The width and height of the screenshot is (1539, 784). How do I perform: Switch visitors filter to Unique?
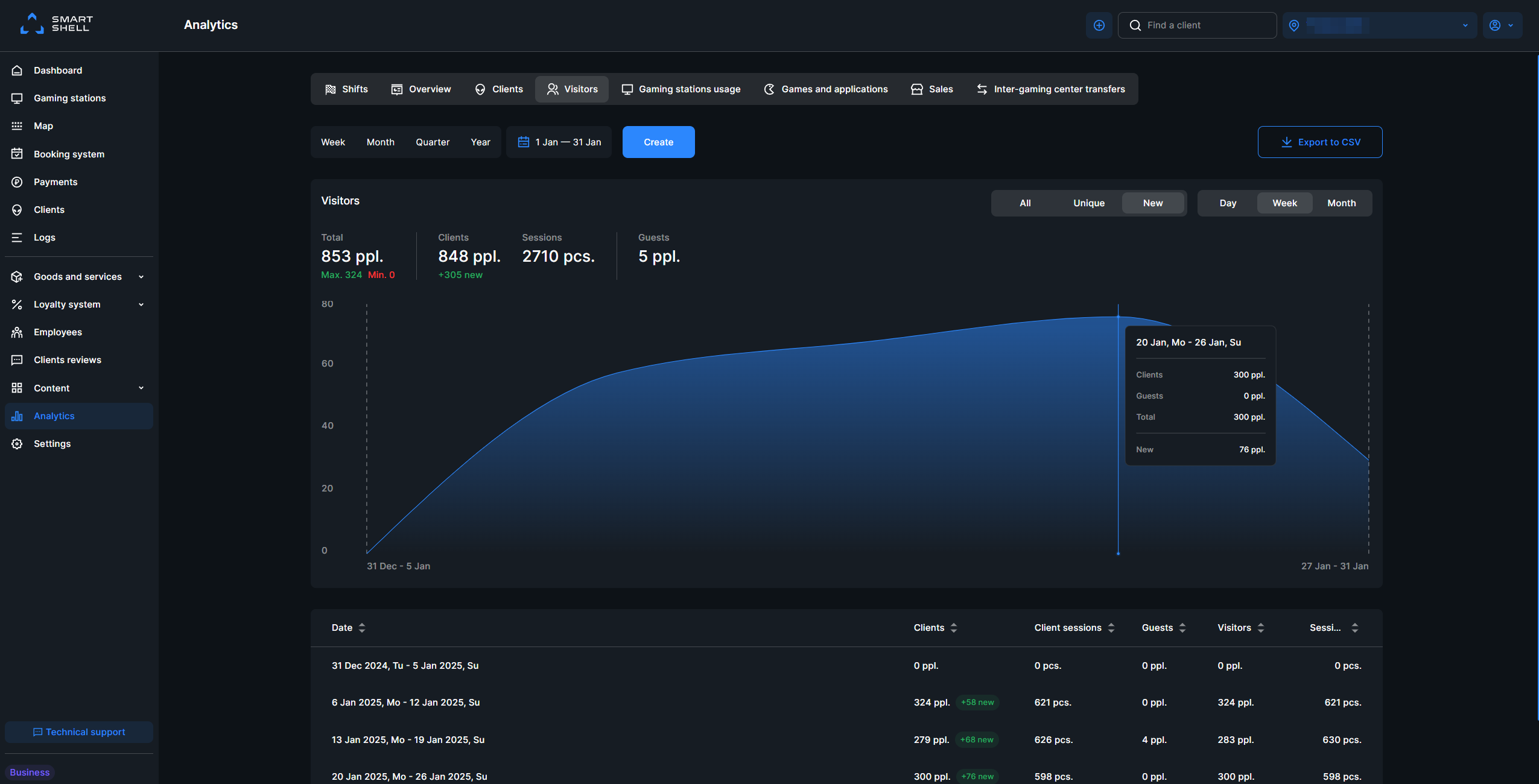coord(1089,203)
